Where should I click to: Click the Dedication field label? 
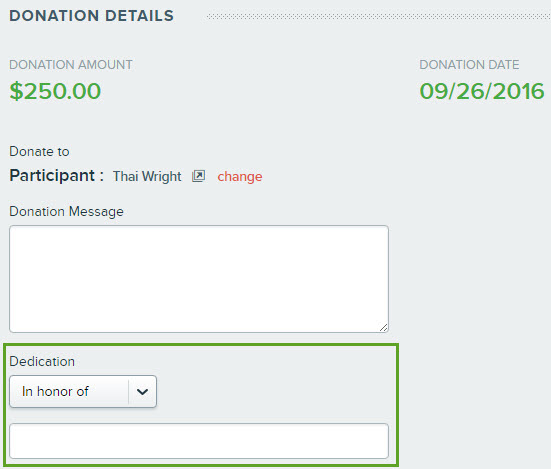(x=42, y=361)
